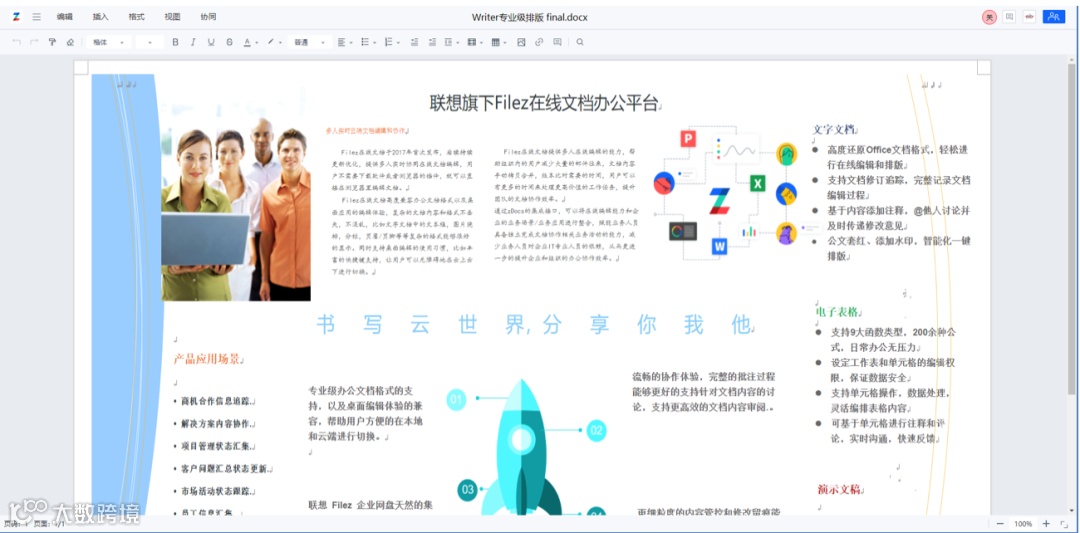Click the bullet 商机合作信息追踪

pos(217,401)
